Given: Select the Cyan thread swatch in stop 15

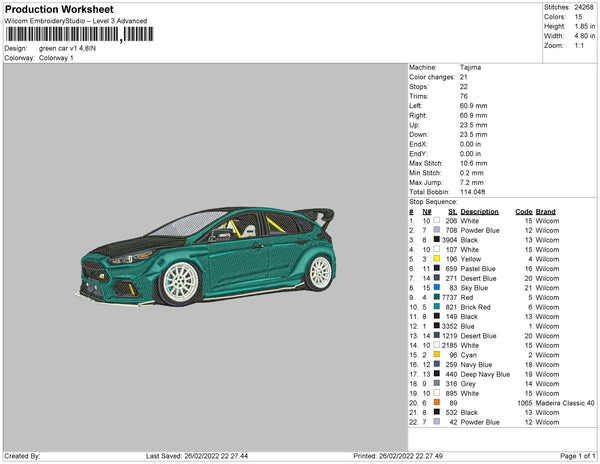Looking at the screenshot, I should (x=437, y=354).
